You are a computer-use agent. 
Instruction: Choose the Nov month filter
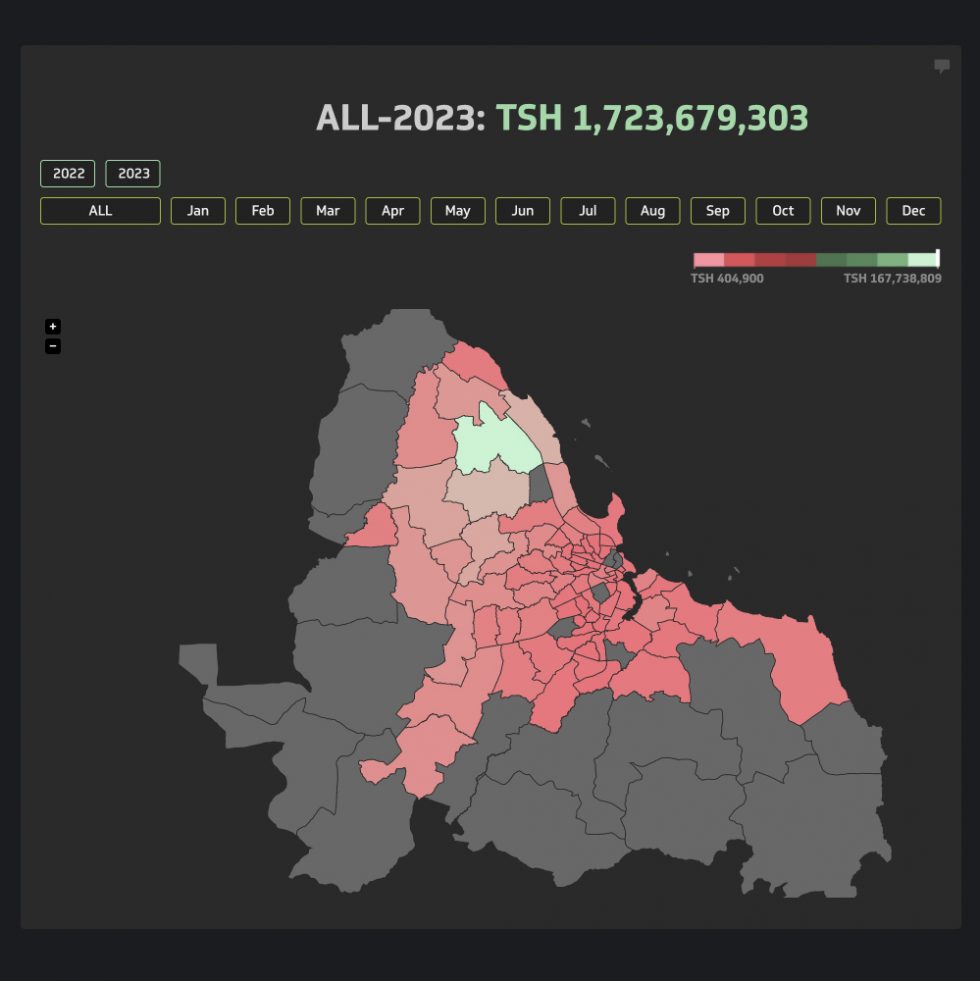tap(848, 211)
